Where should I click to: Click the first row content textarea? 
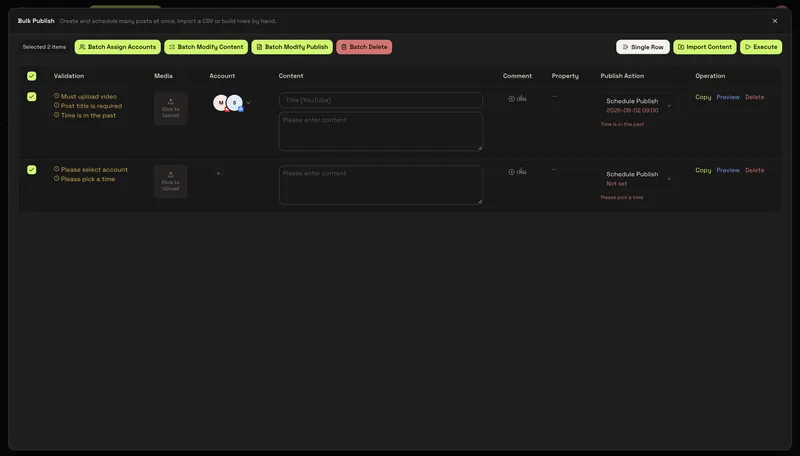(381, 132)
